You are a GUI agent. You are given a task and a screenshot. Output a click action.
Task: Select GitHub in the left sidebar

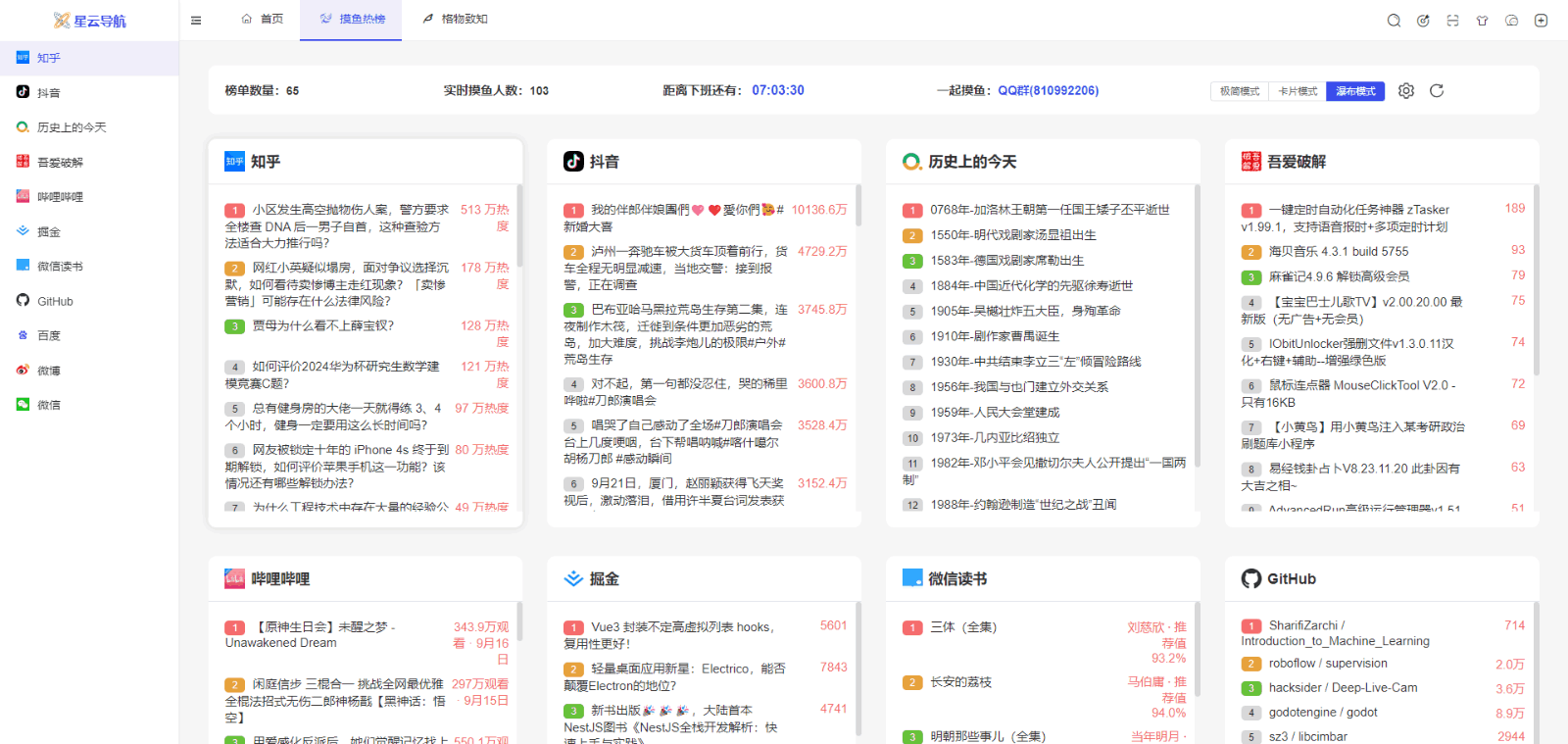pos(55,301)
